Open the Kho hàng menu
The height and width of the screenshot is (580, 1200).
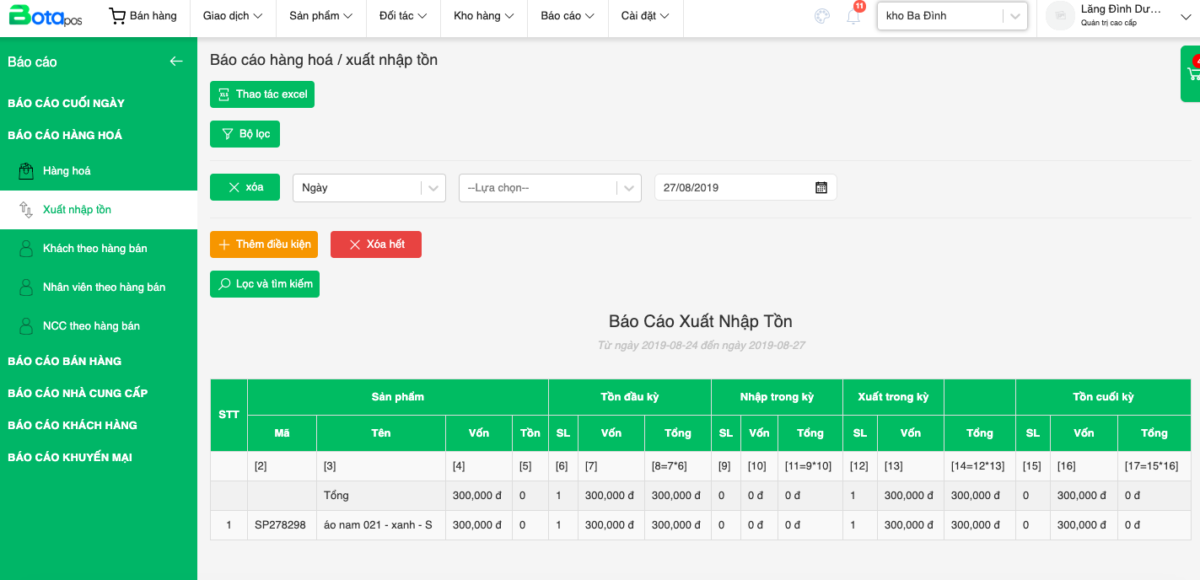coord(483,16)
